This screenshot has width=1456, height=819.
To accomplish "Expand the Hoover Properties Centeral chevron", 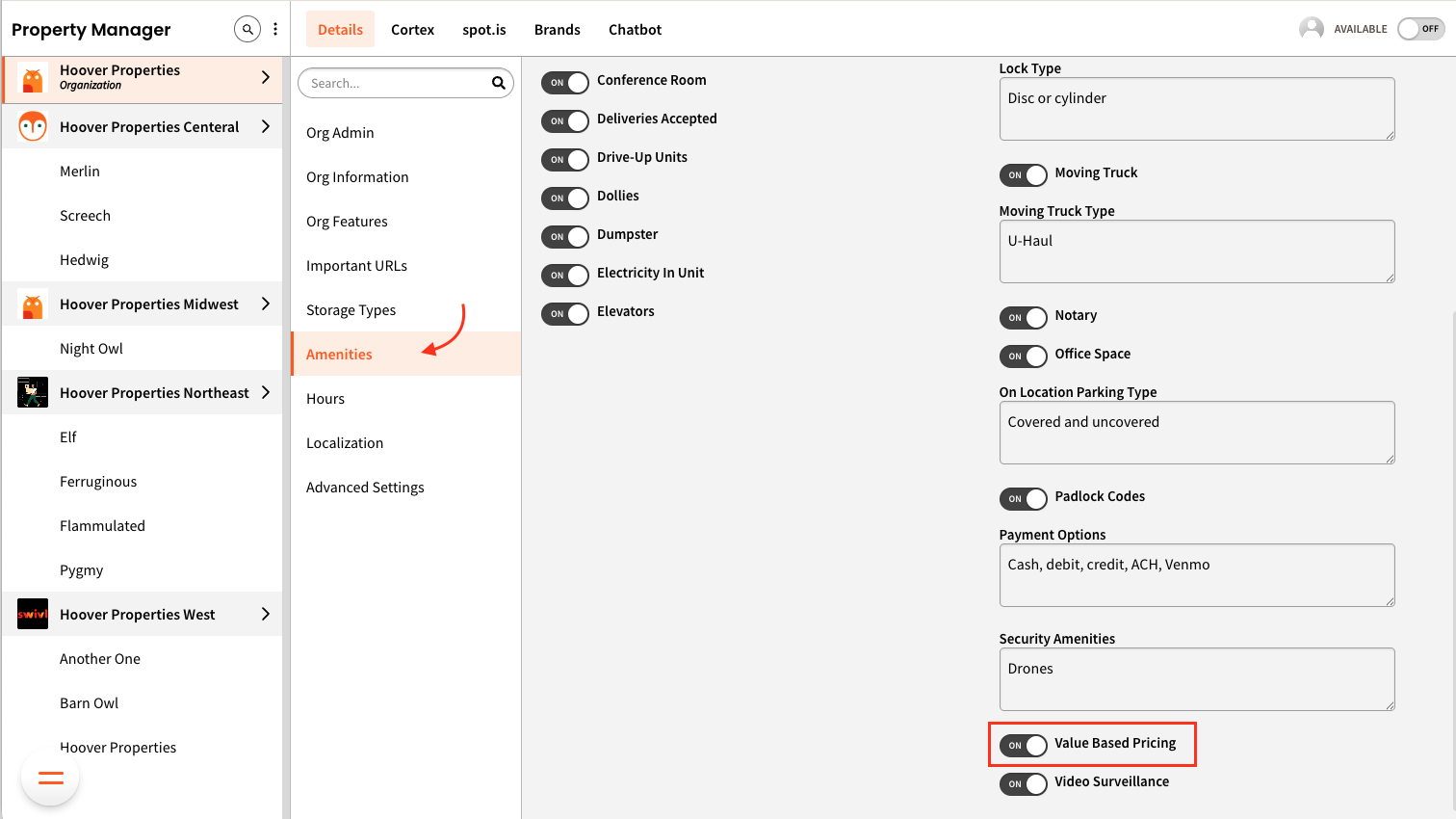I will pos(266,126).
